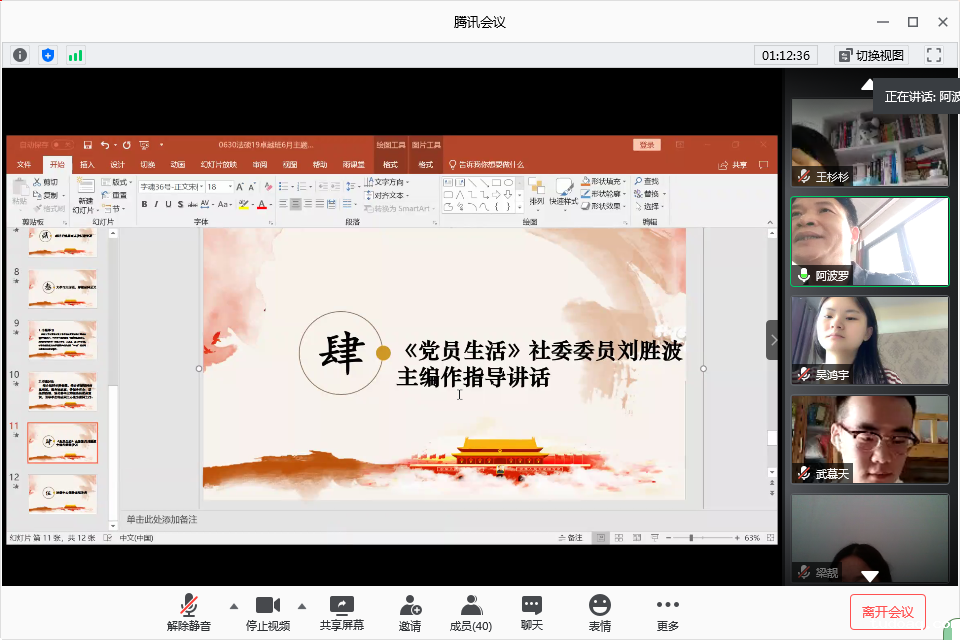Screen dimensions: 960x640
Task: Select 阿波罗 participant video tile
Action: click(x=869, y=241)
